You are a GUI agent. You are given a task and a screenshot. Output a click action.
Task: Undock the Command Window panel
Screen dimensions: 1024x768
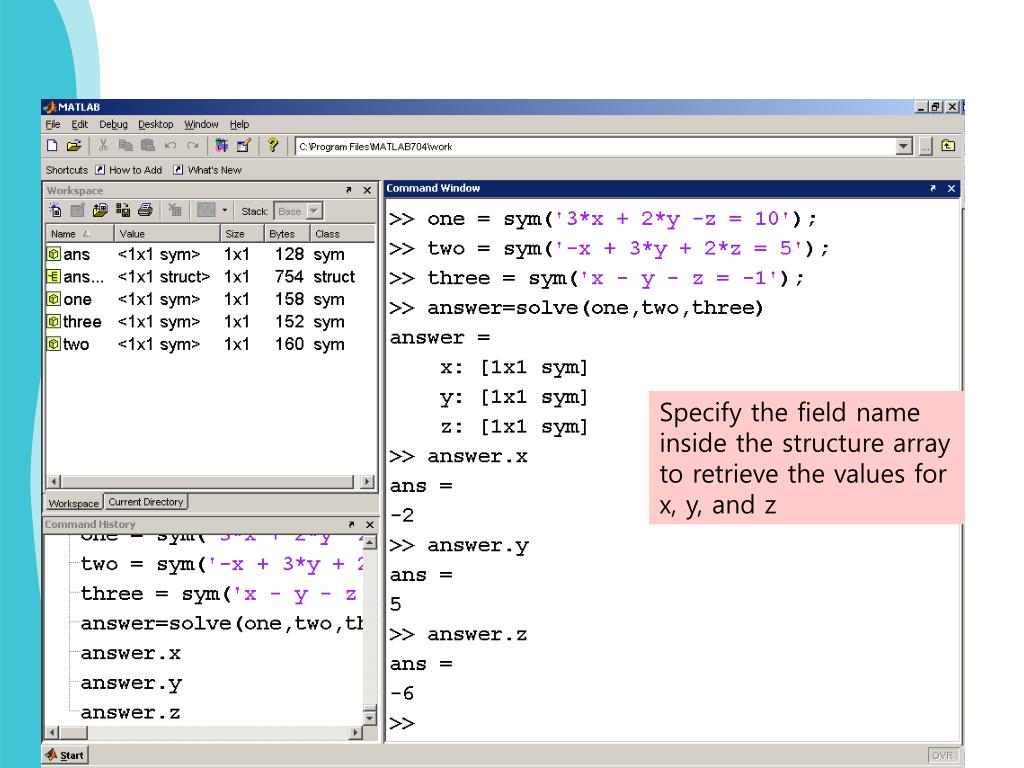933,188
